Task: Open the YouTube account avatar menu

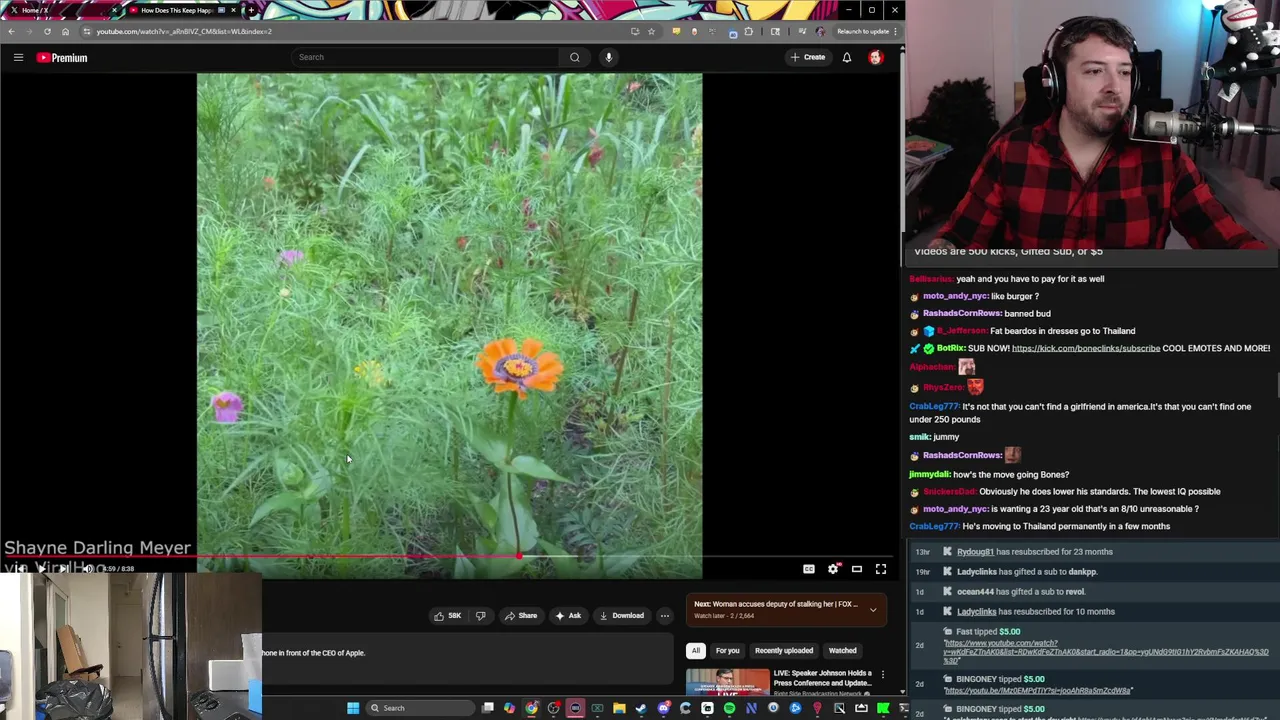Action: (x=876, y=57)
